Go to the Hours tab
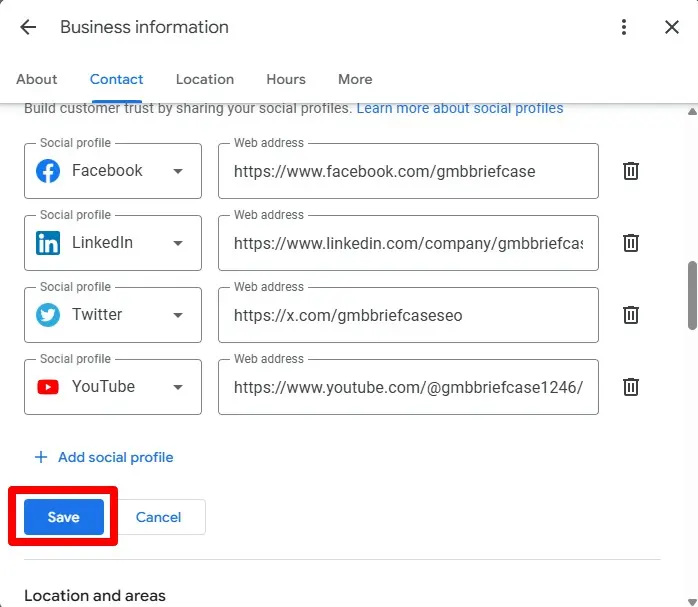 click(x=285, y=79)
